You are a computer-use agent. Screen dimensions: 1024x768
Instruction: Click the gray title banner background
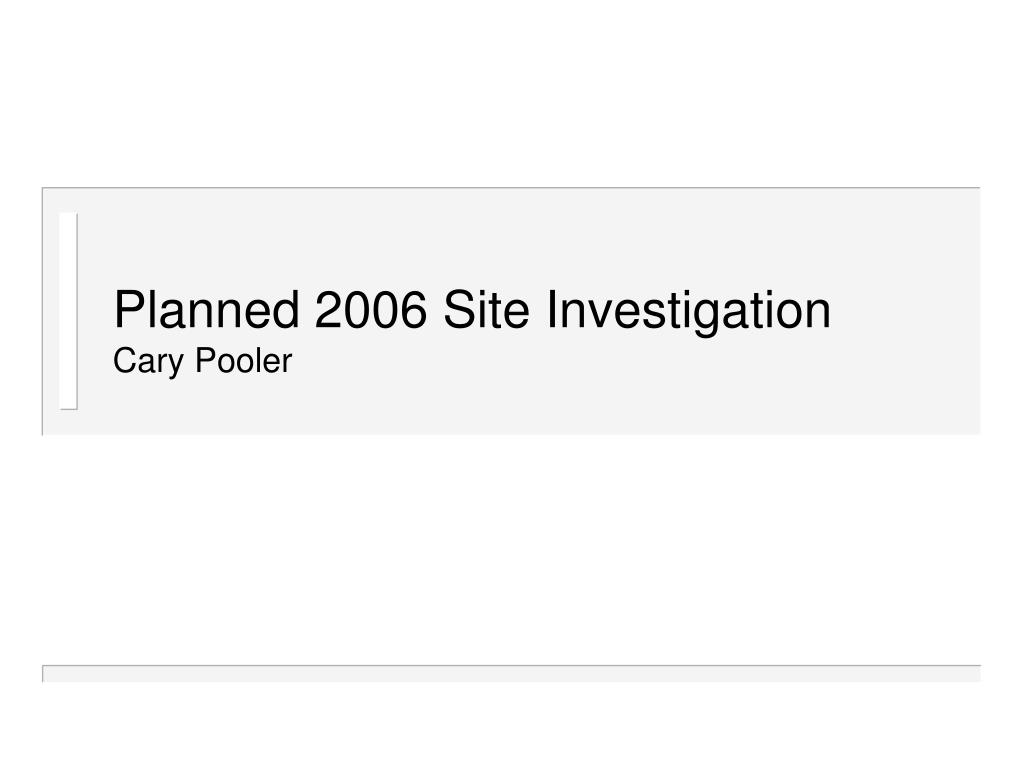click(511, 312)
